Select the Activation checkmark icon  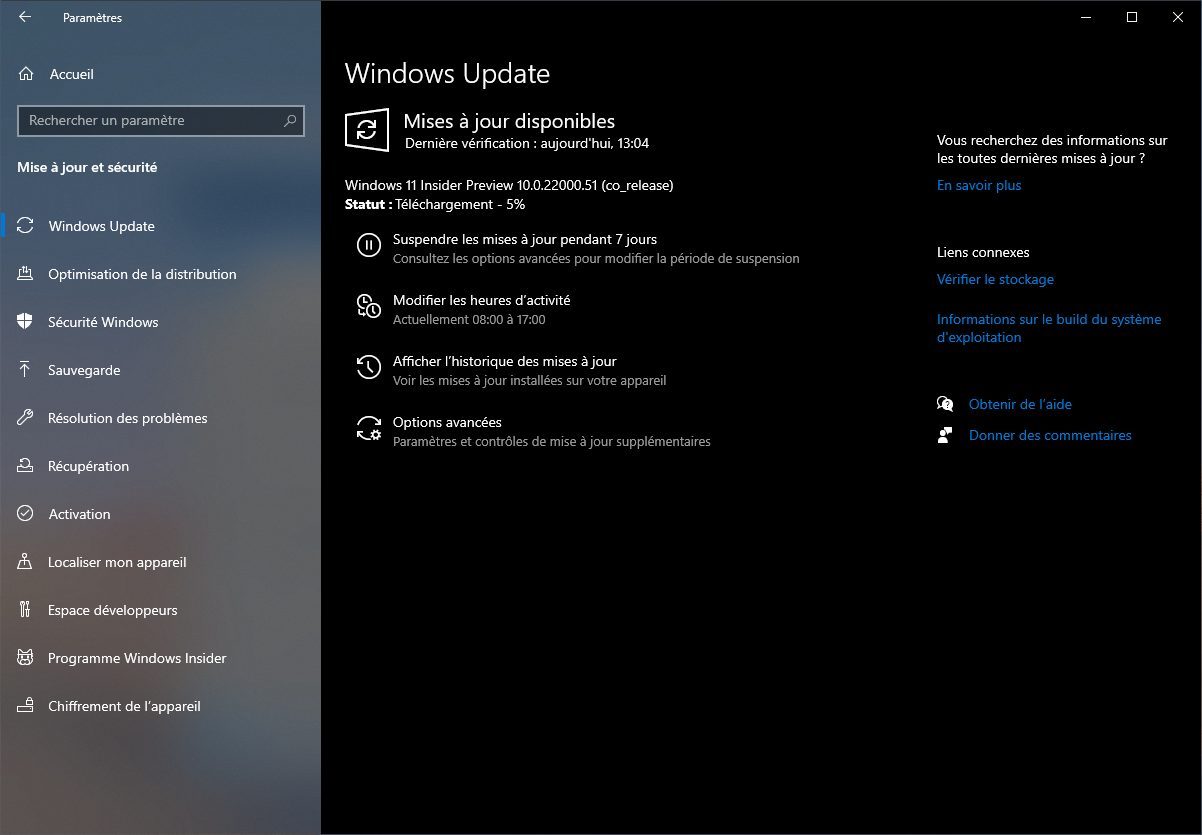[x=26, y=514]
